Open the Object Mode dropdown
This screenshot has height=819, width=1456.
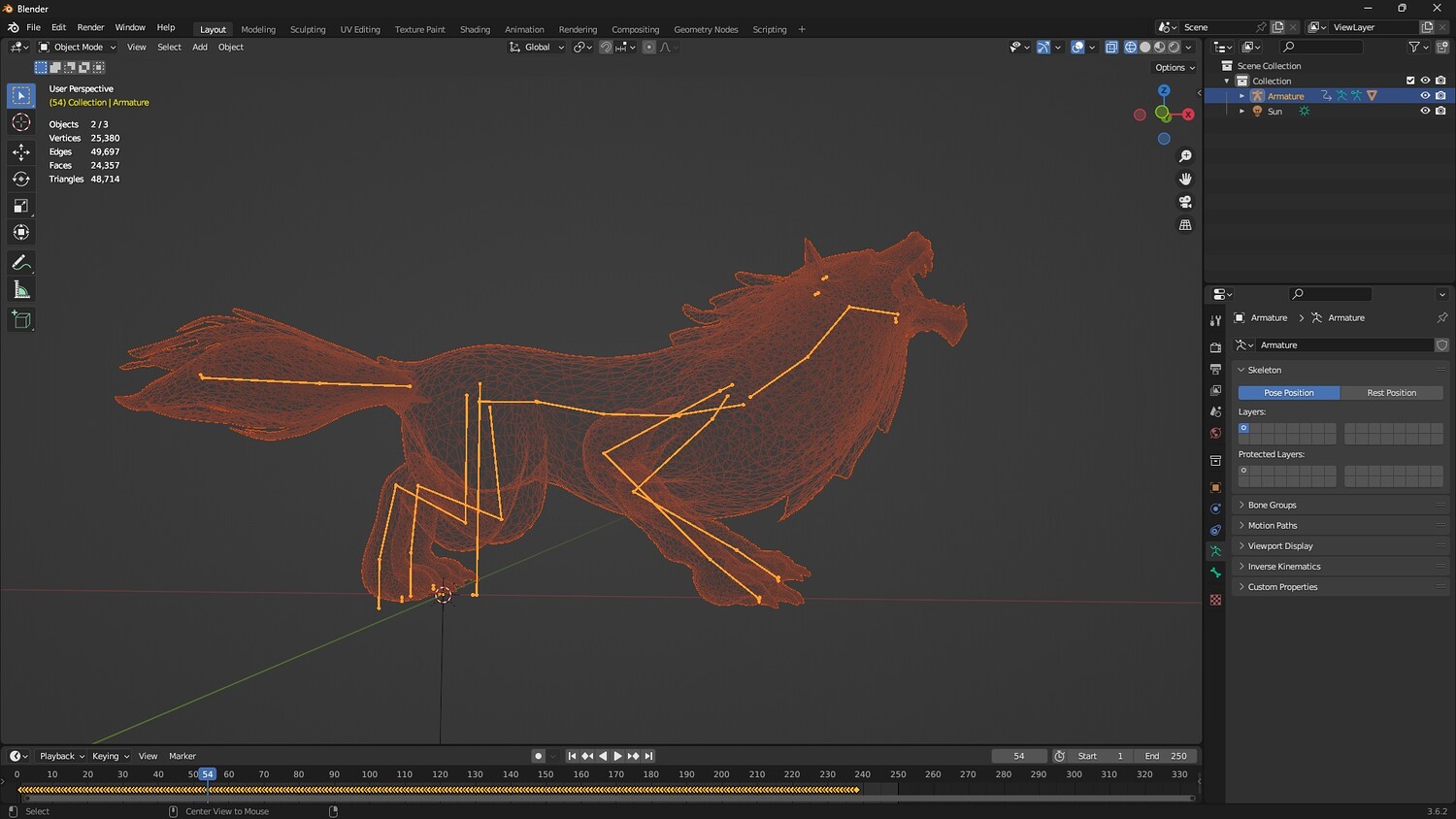click(x=78, y=47)
